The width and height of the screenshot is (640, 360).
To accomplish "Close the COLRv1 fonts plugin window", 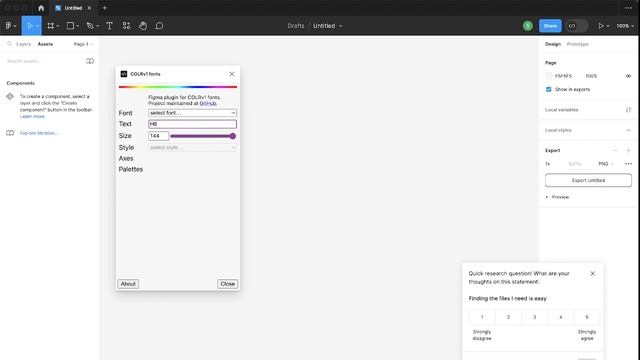I will [x=232, y=74].
